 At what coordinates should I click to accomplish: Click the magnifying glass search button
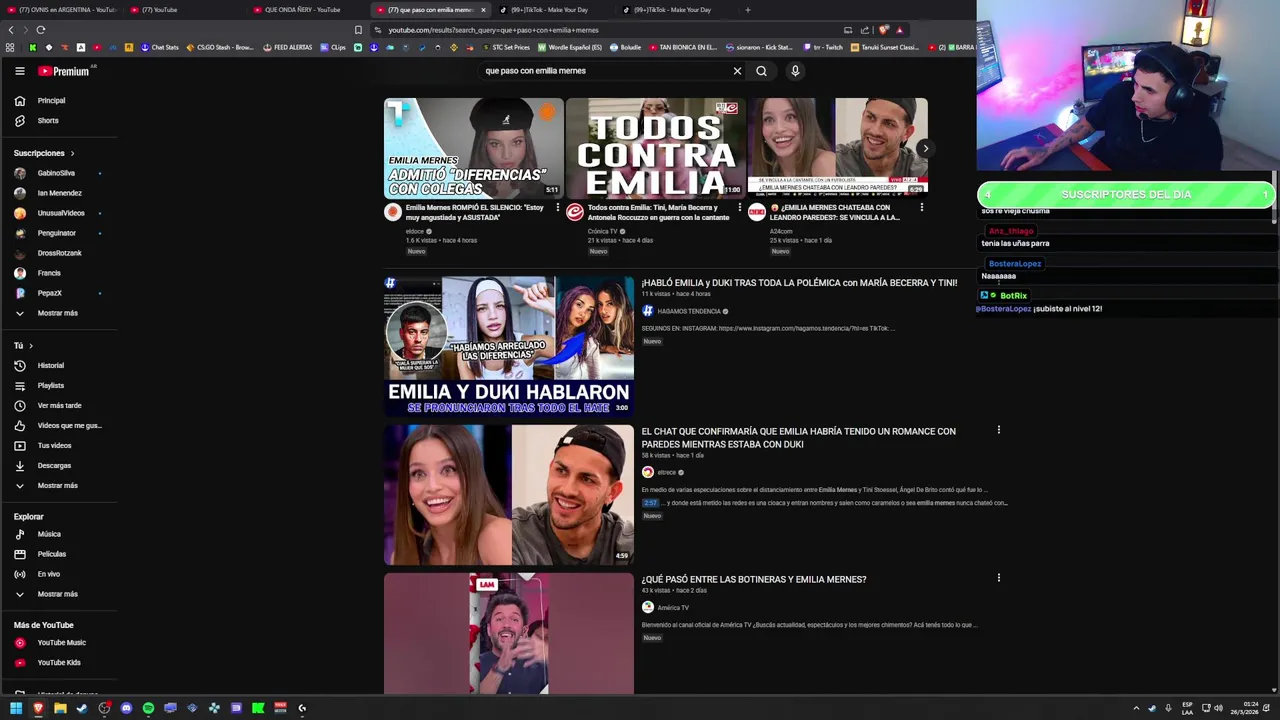[x=761, y=71]
